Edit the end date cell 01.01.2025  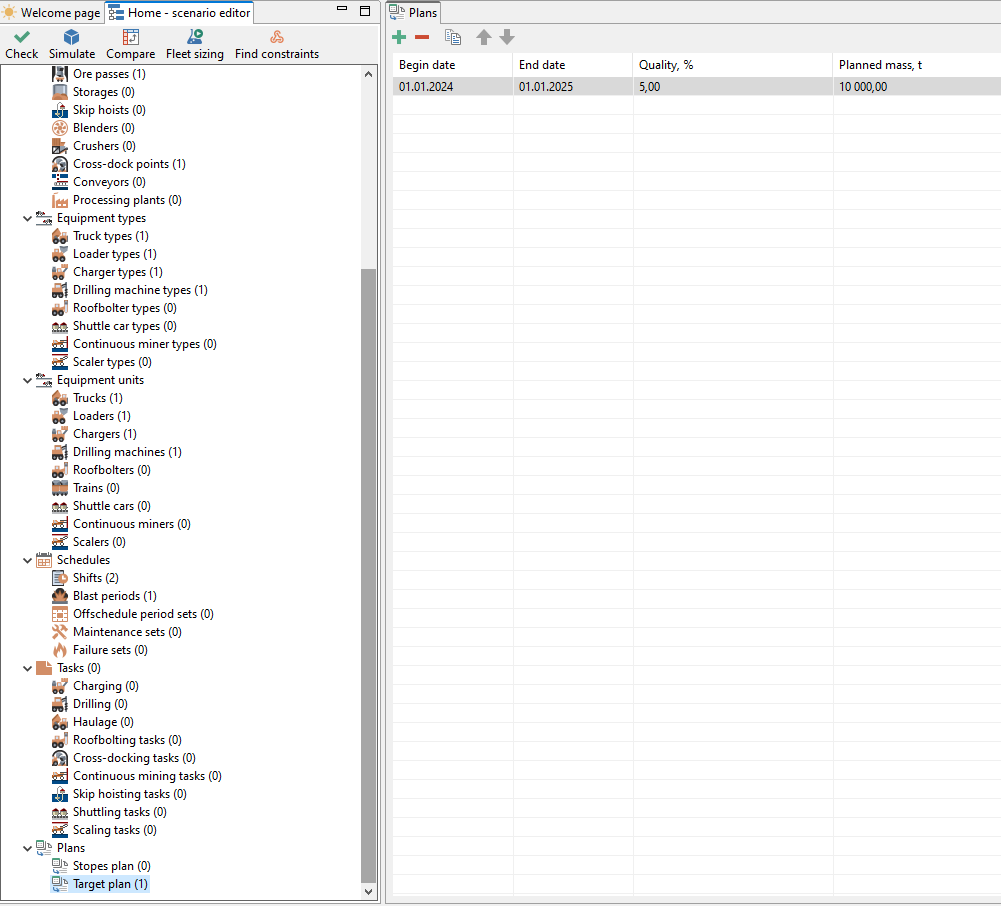(x=573, y=87)
